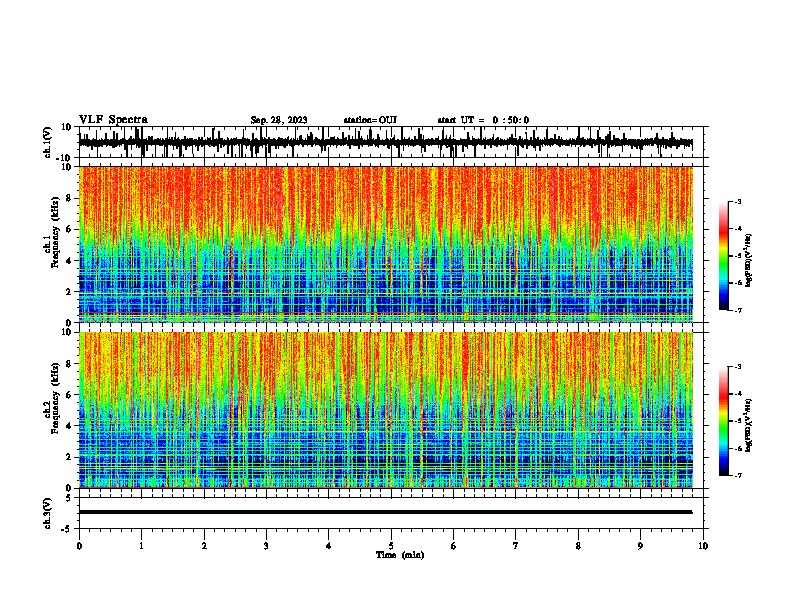This screenshot has width=792, height=612.
Task: Click the "station=OUI" header label
Action: [x=370, y=120]
